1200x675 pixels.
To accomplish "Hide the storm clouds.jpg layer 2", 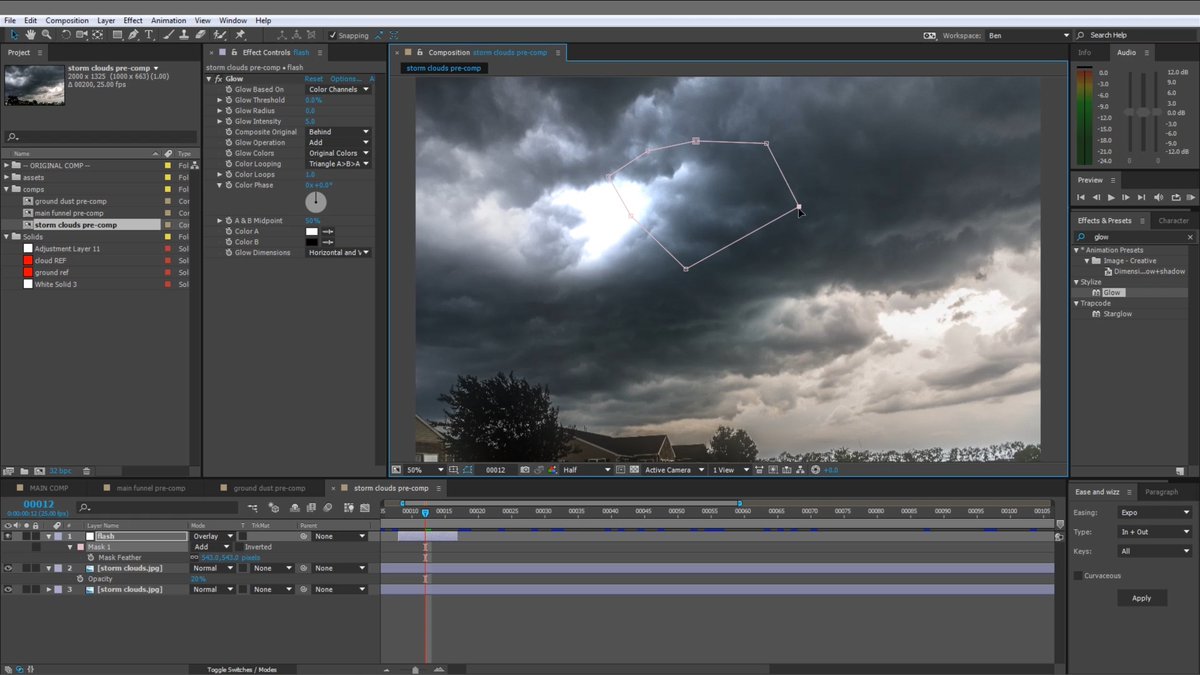I will [x=7, y=568].
